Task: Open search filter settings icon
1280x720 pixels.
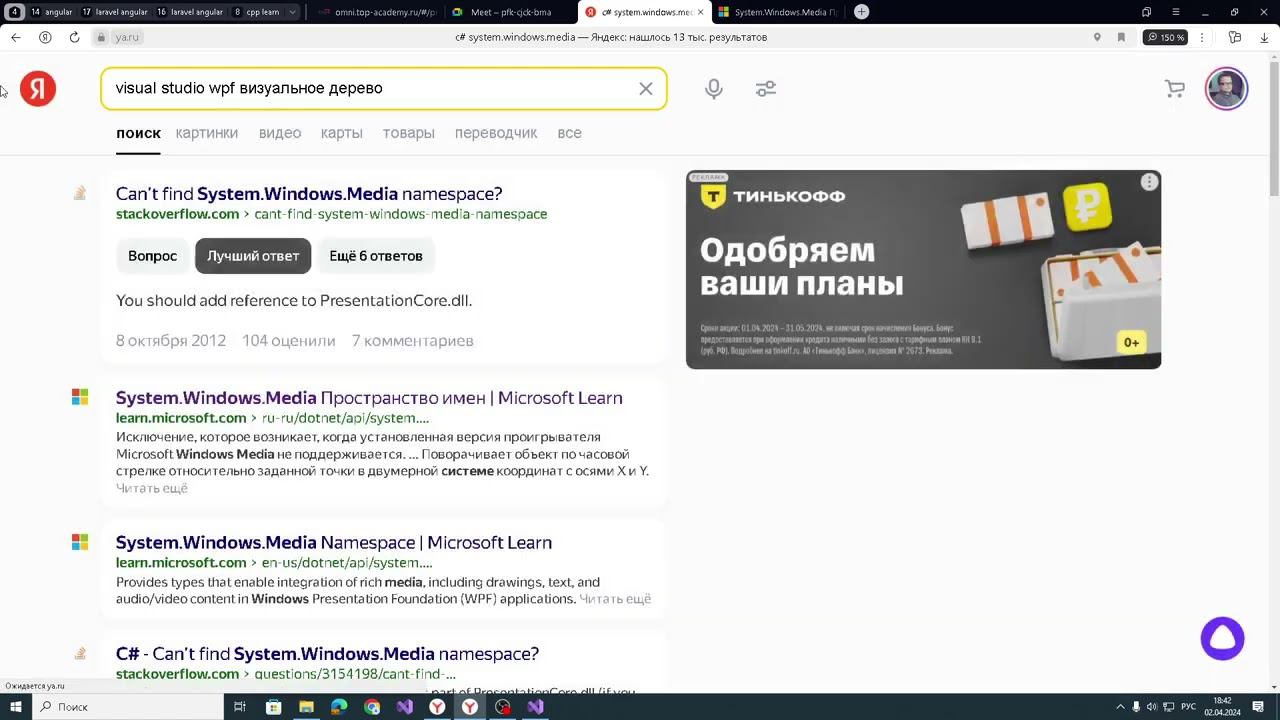Action: [x=766, y=89]
